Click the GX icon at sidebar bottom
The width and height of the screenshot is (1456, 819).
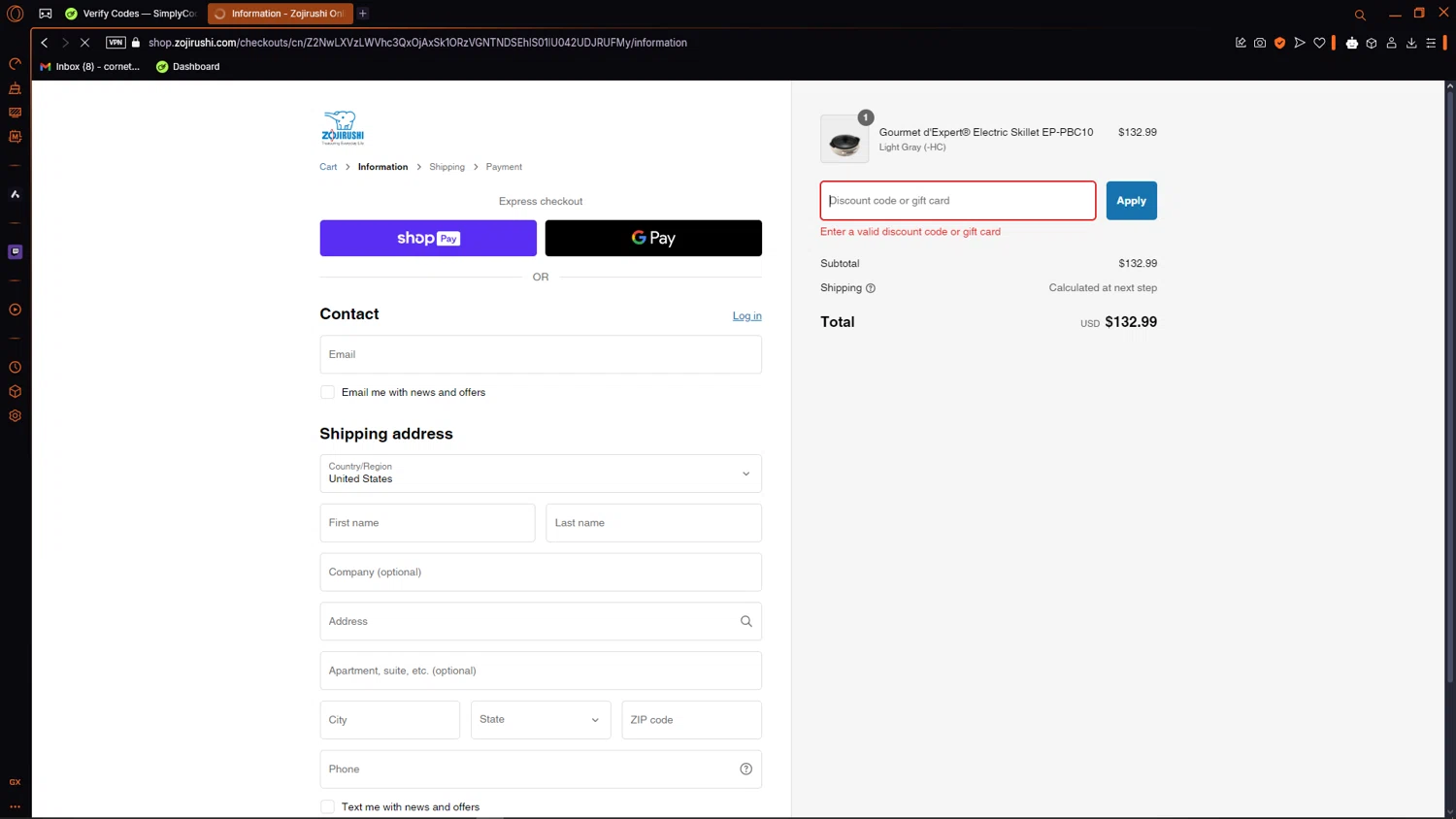point(15,782)
